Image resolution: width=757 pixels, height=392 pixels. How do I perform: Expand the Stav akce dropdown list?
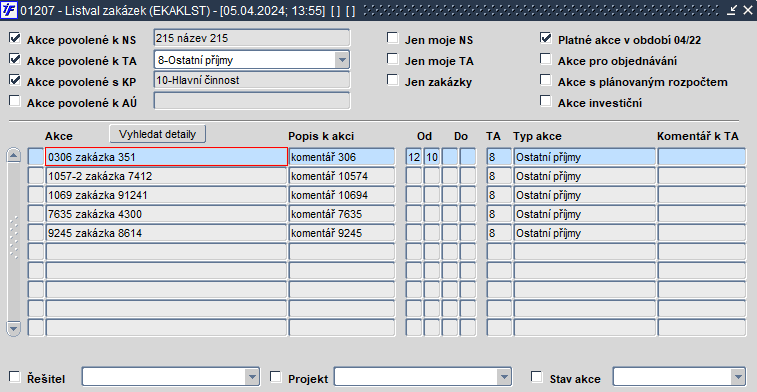click(738, 377)
